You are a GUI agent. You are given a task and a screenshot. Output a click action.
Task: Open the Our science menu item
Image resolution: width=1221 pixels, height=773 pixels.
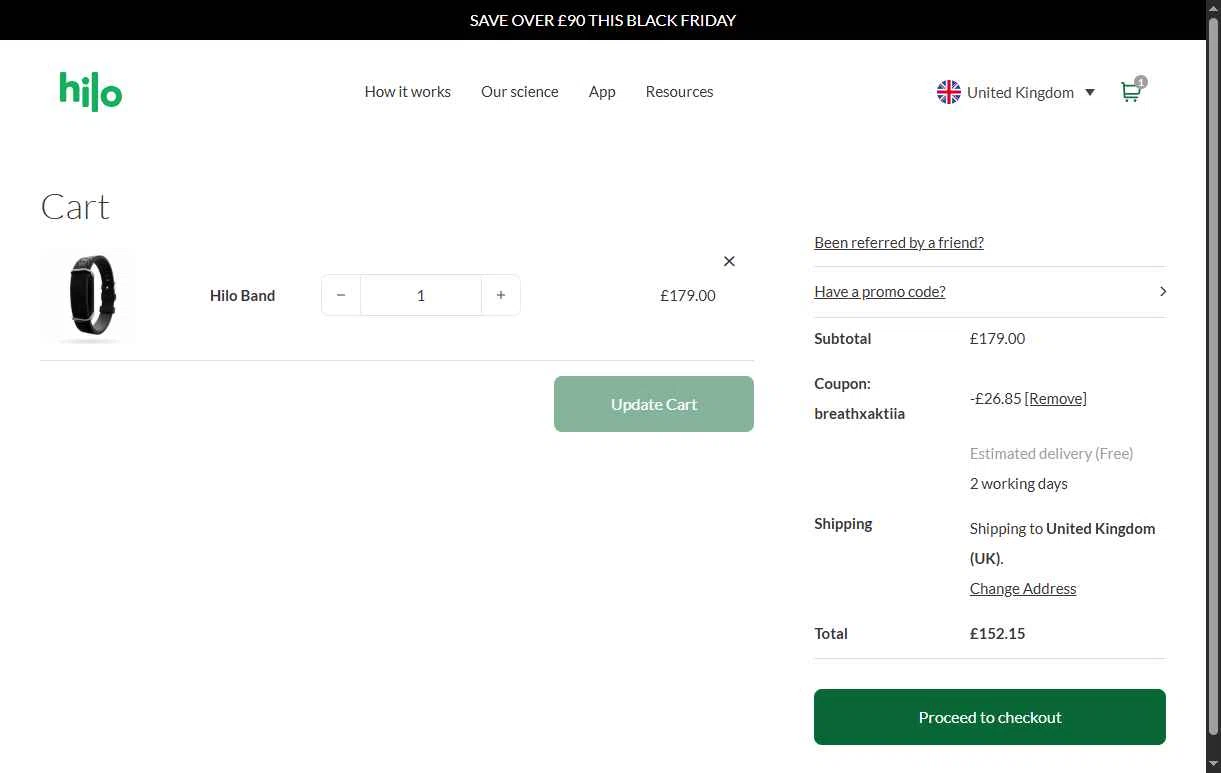(x=520, y=91)
